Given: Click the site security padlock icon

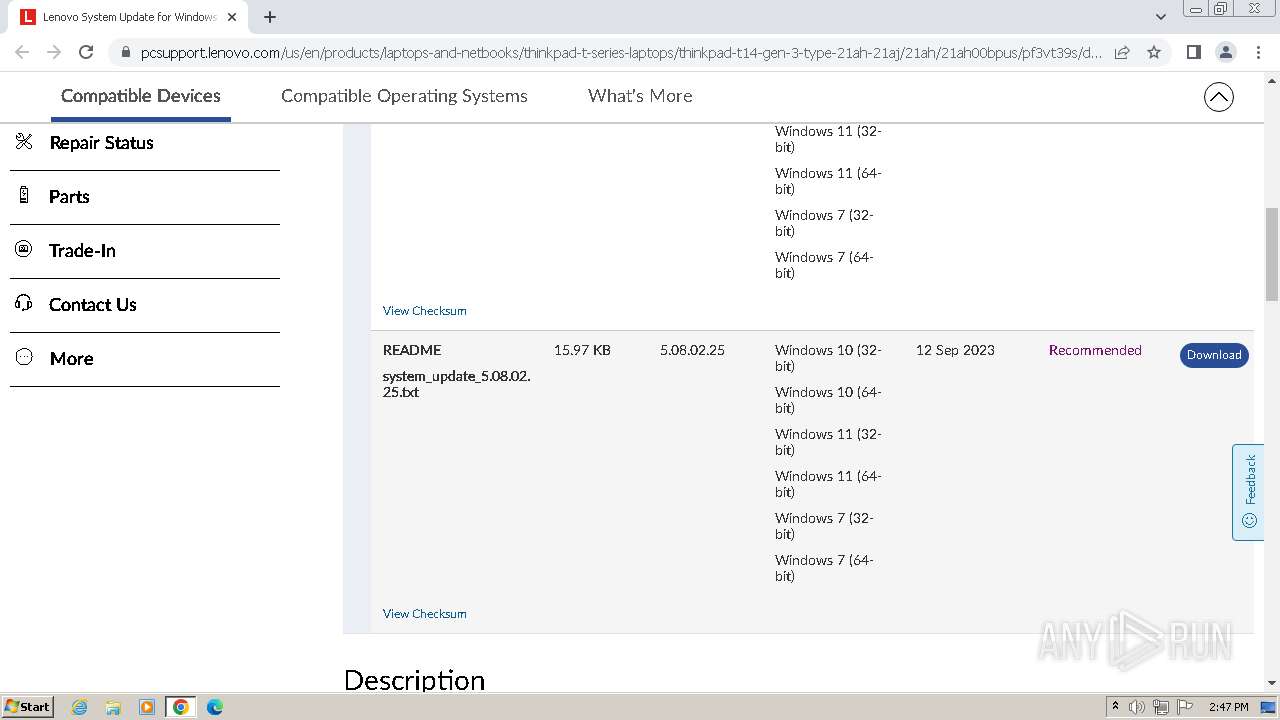Looking at the screenshot, I should pos(125,53).
